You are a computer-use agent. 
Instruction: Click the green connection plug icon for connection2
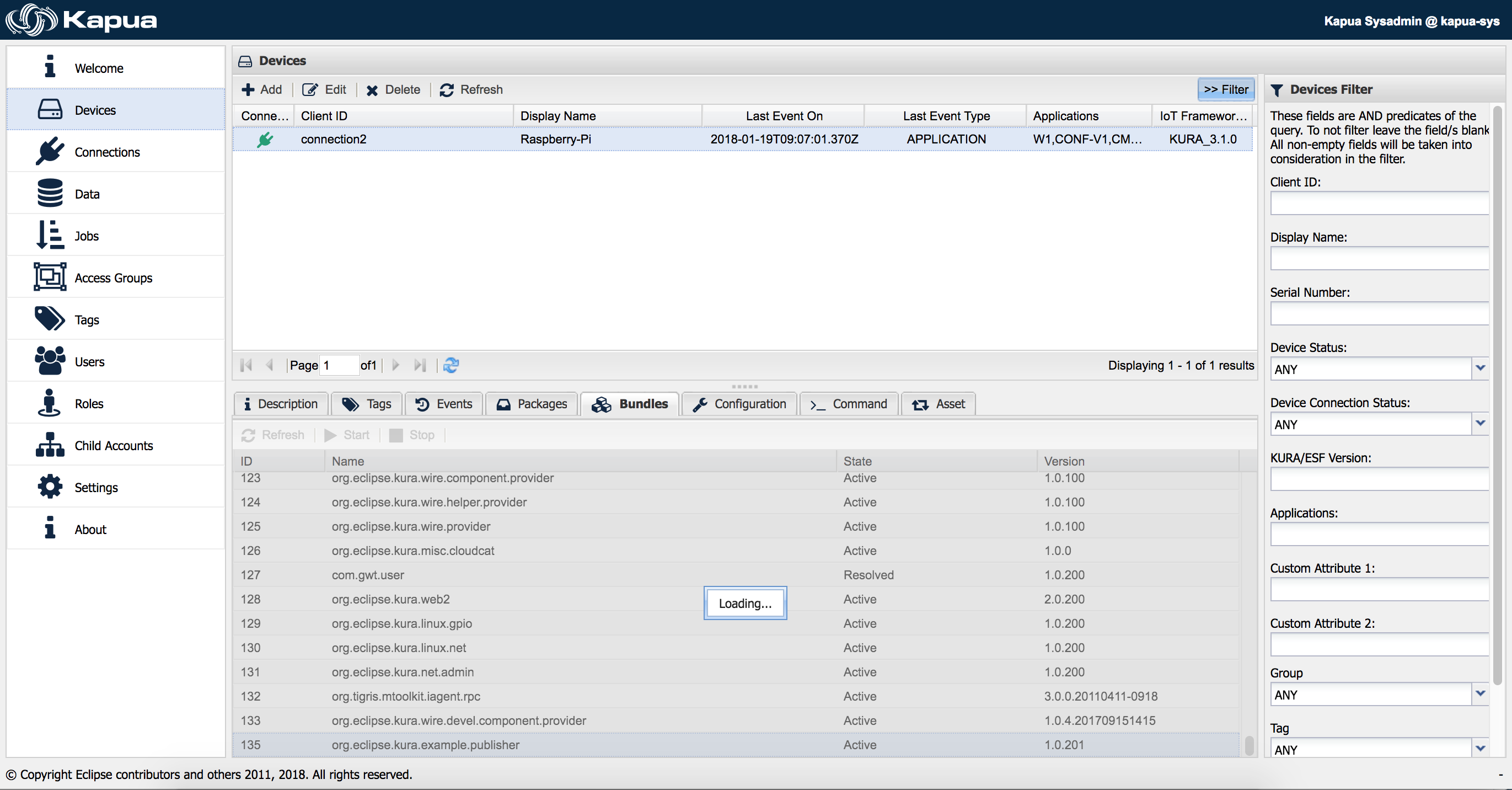265,139
